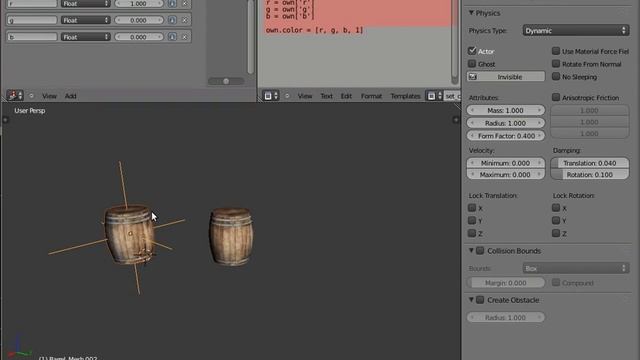Viewport: 640px width, 360px height.
Task: Toggle the Compound checkbox
Action: coord(556,282)
